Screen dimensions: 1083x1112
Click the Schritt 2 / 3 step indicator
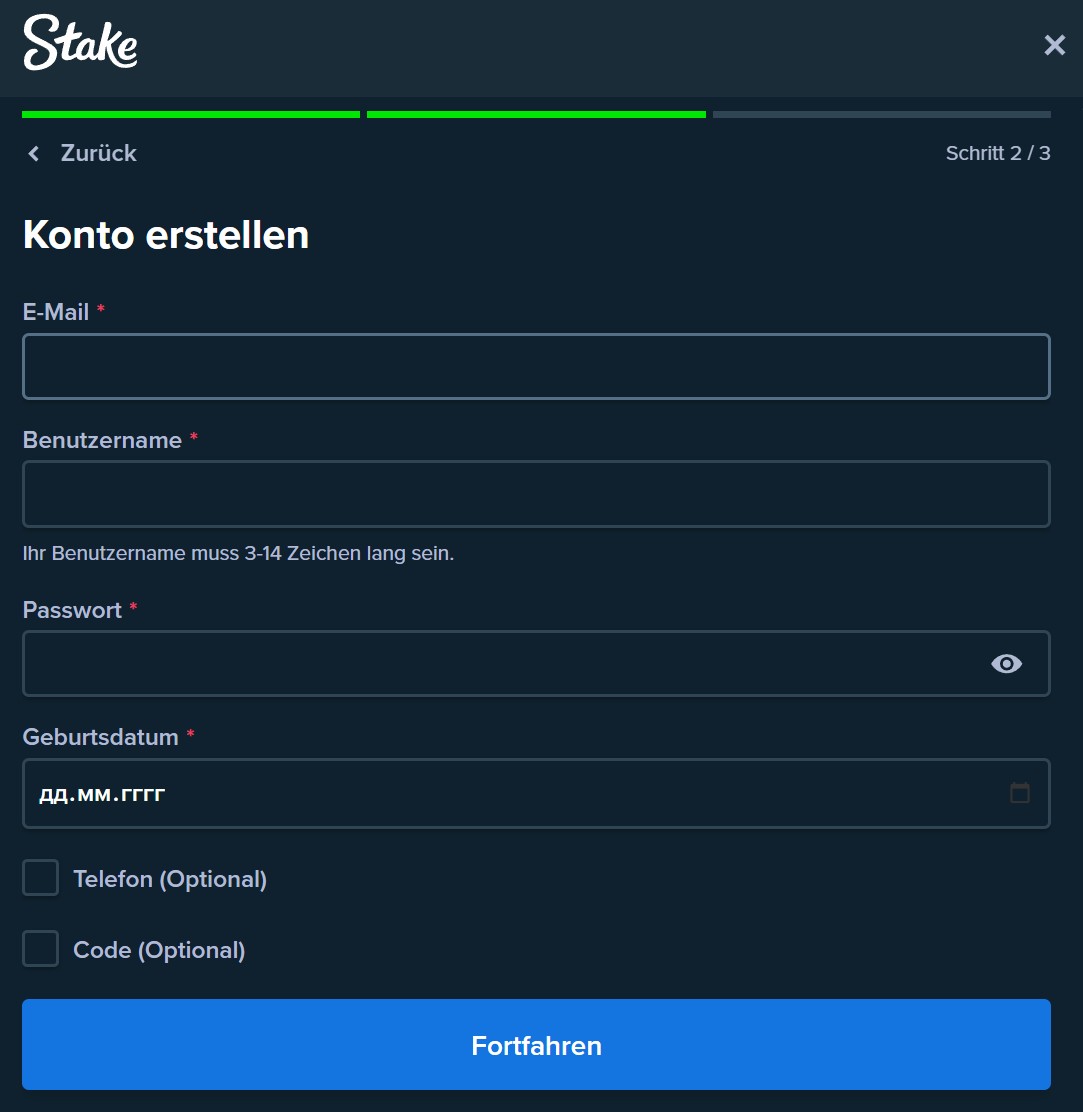998,153
